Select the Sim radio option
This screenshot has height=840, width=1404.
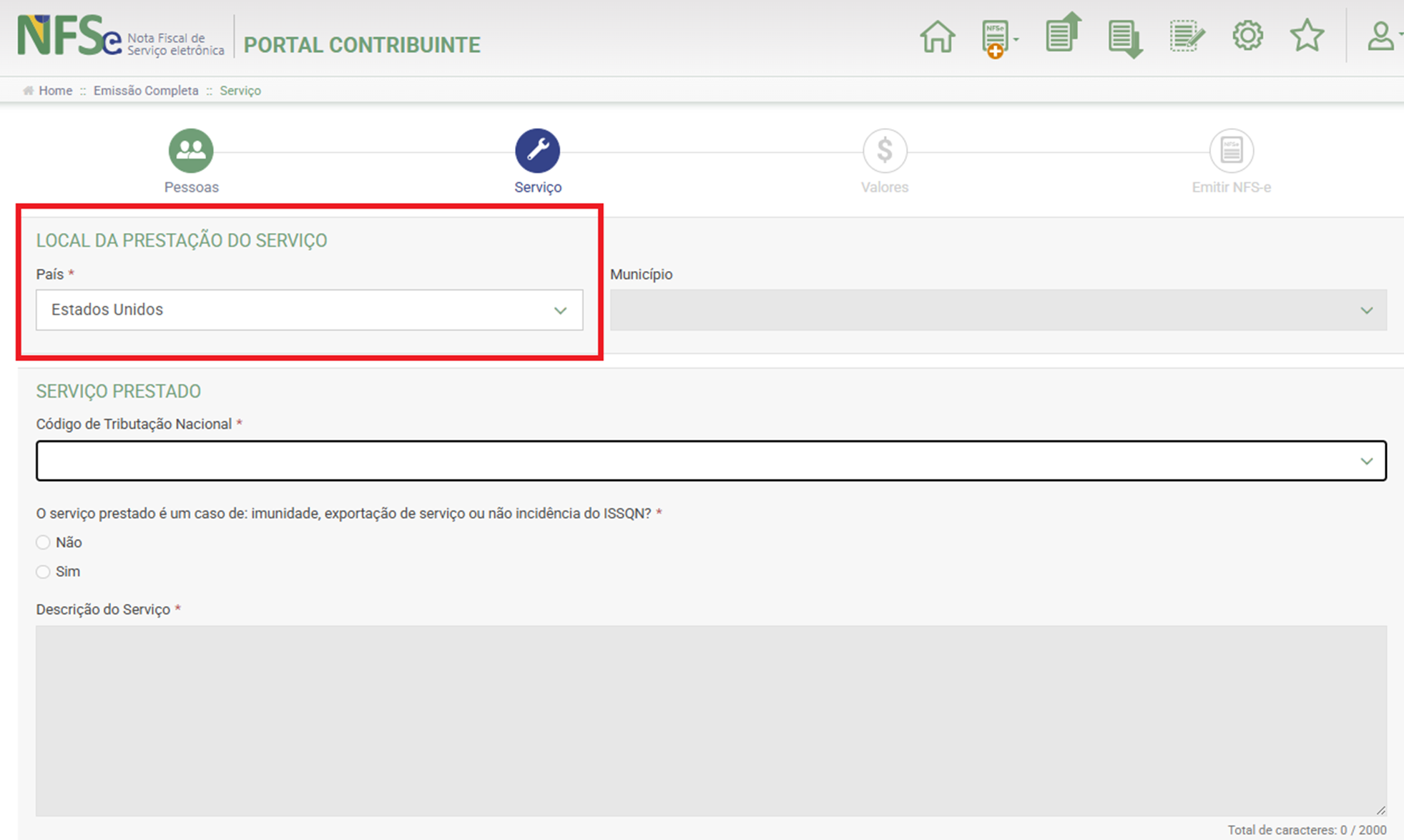tap(44, 572)
